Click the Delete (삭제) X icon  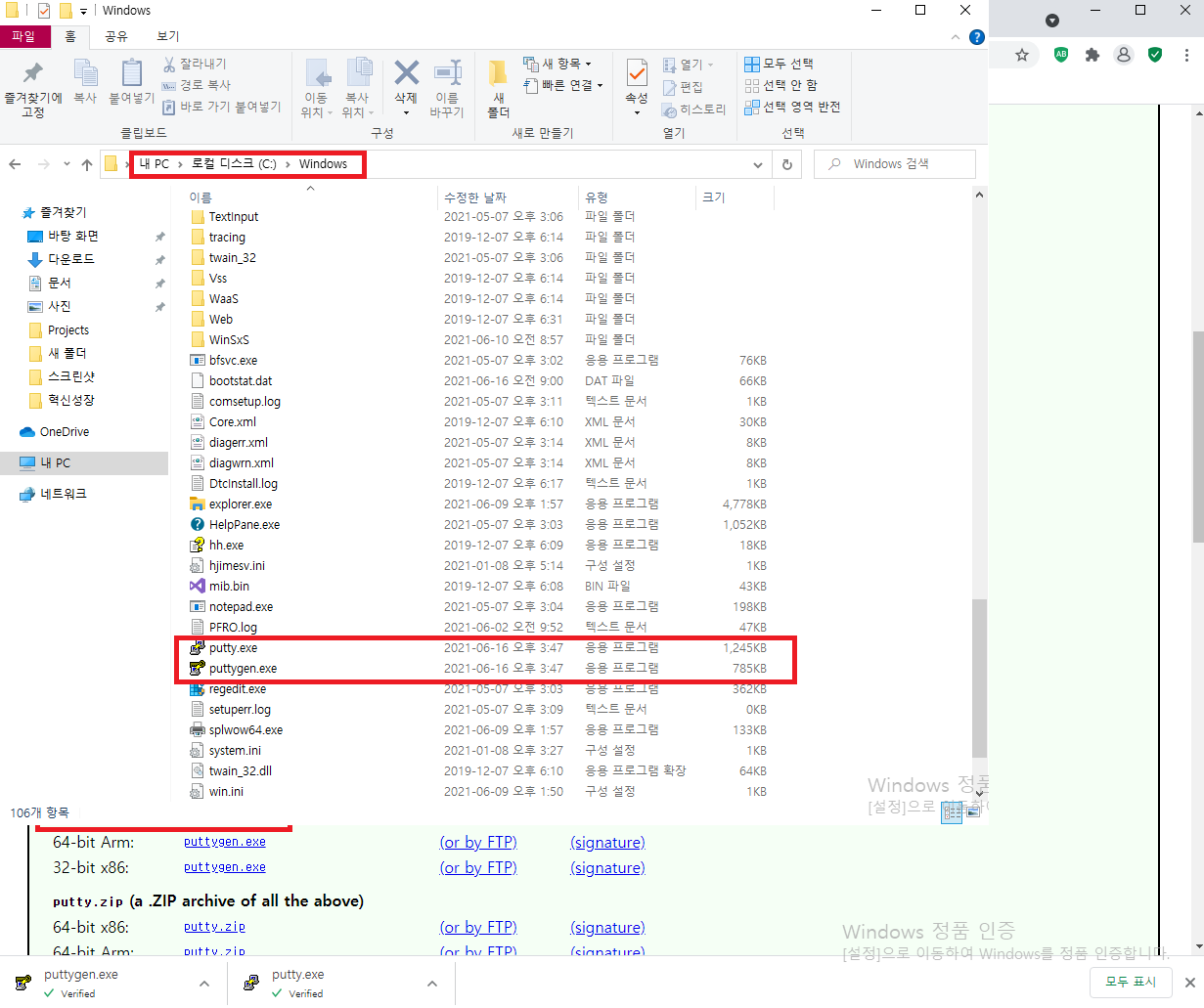406,72
